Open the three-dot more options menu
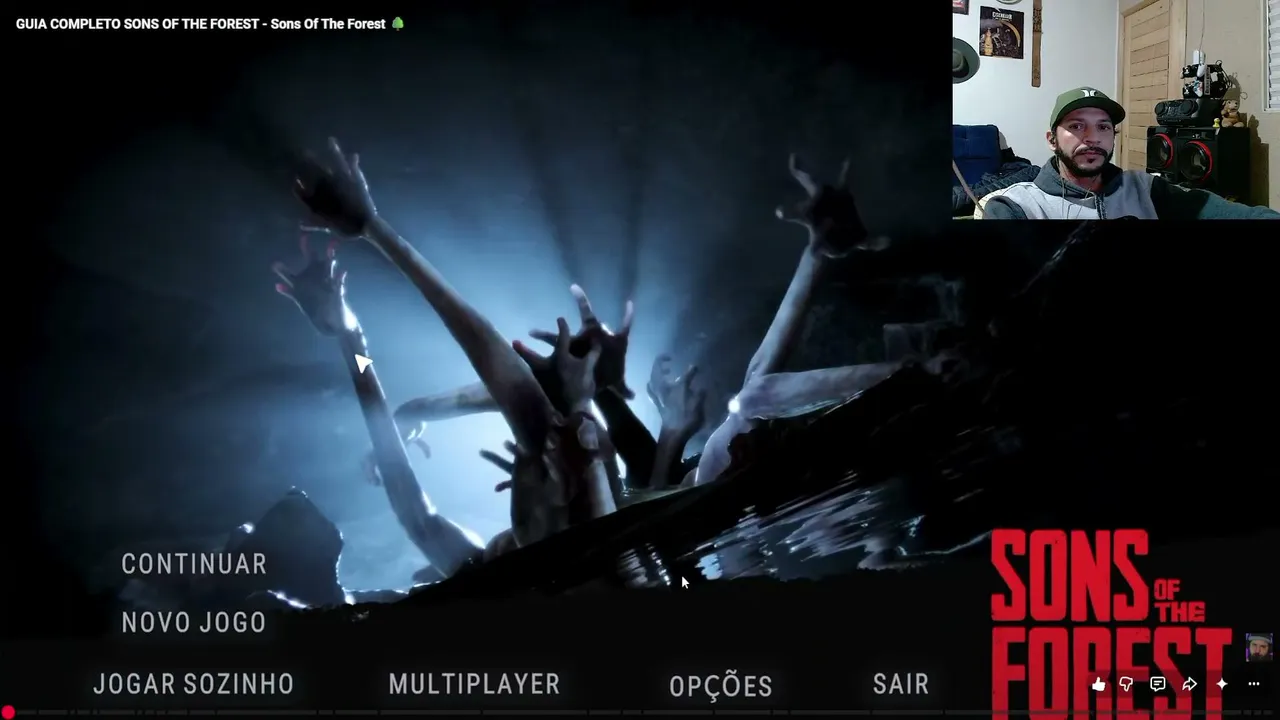The height and width of the screenshot is (720, 1280). point(1253,684)
